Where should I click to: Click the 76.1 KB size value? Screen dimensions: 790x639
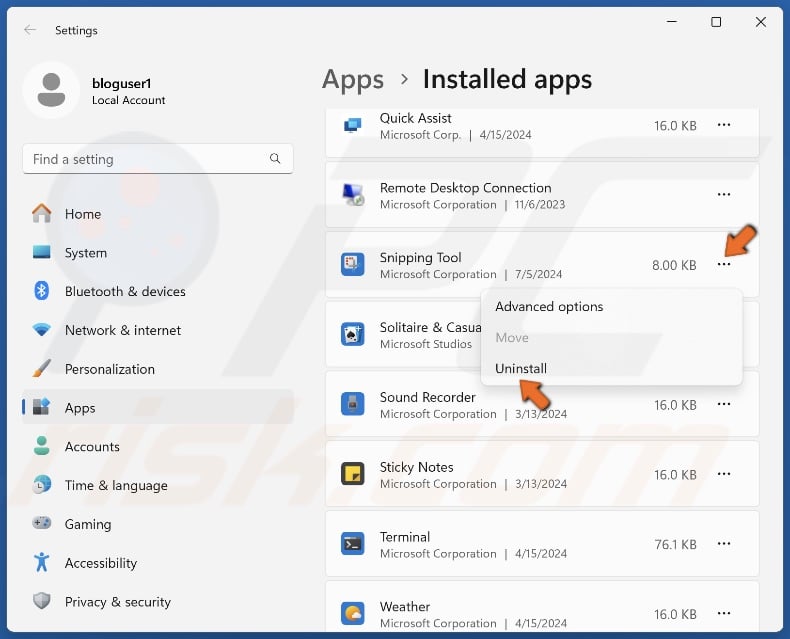pos(676,545)
